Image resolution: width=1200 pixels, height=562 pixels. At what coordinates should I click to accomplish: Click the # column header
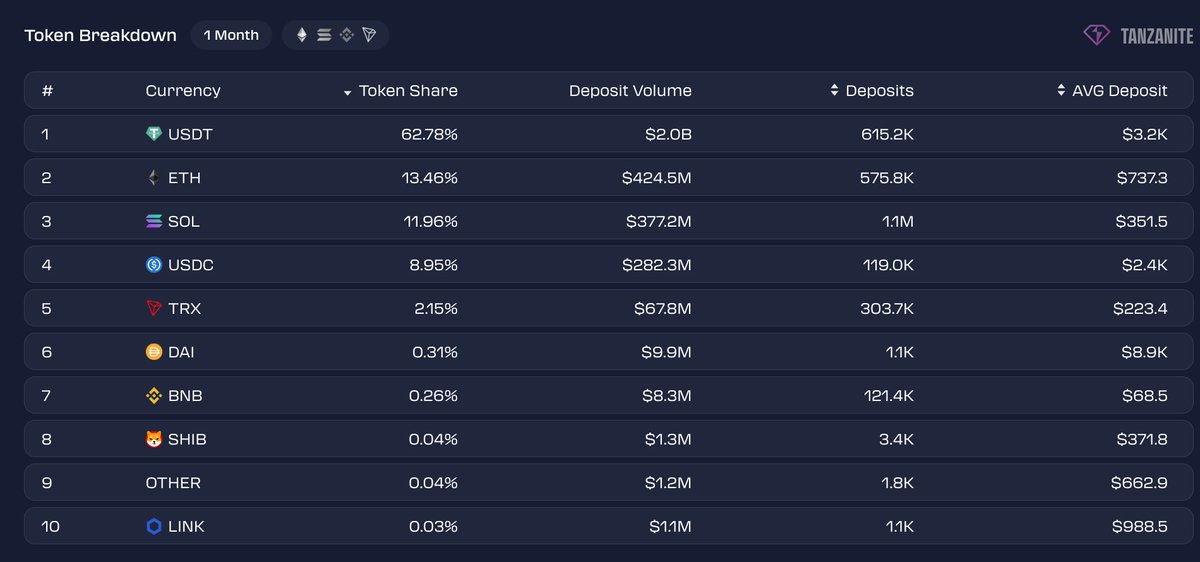pos(47,90)
